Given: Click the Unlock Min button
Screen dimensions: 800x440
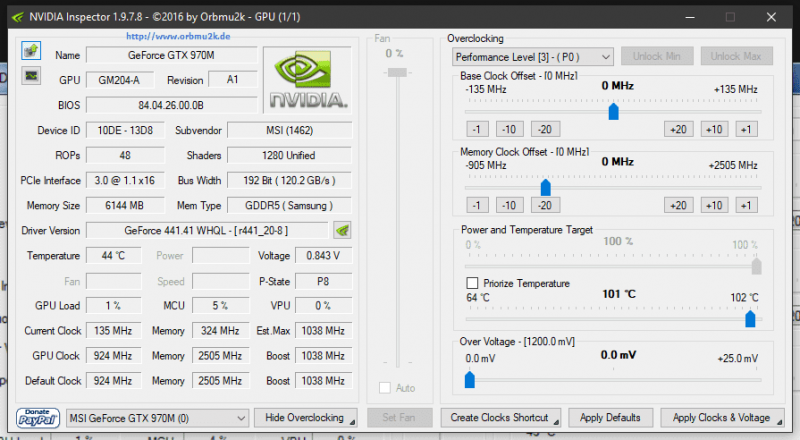Looking at the screenshot, I should click(657, 56).
